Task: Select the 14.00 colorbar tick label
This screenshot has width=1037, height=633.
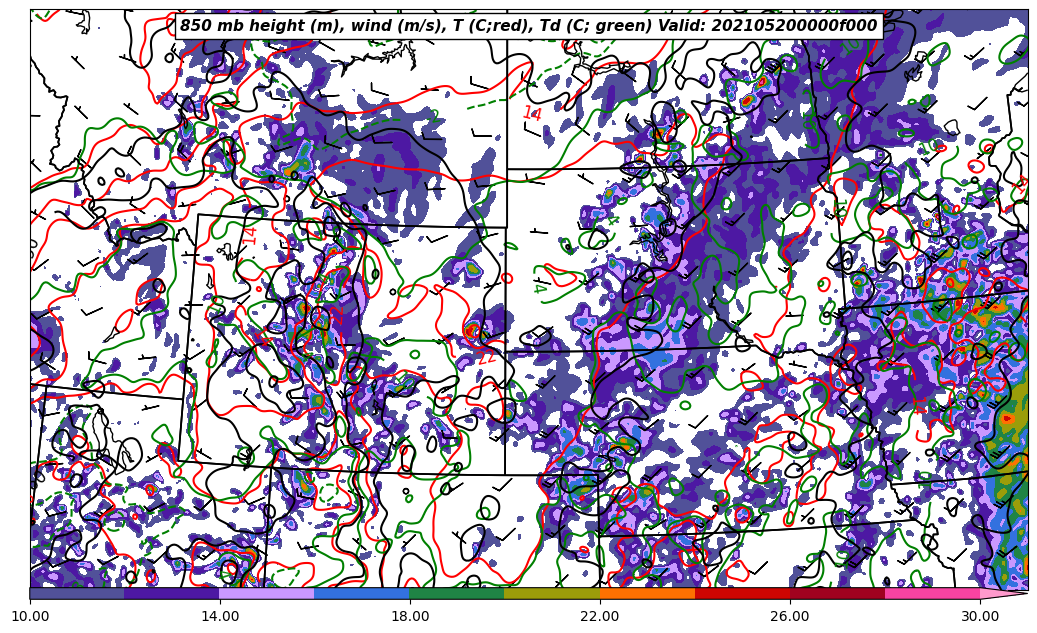Action: click(x=220, y=616)
